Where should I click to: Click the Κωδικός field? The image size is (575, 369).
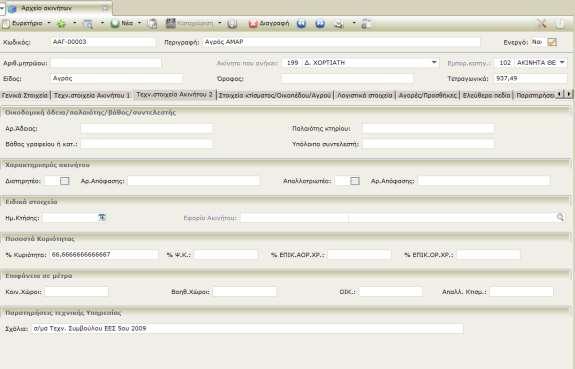pyautogui.click(x=102, y=42)
